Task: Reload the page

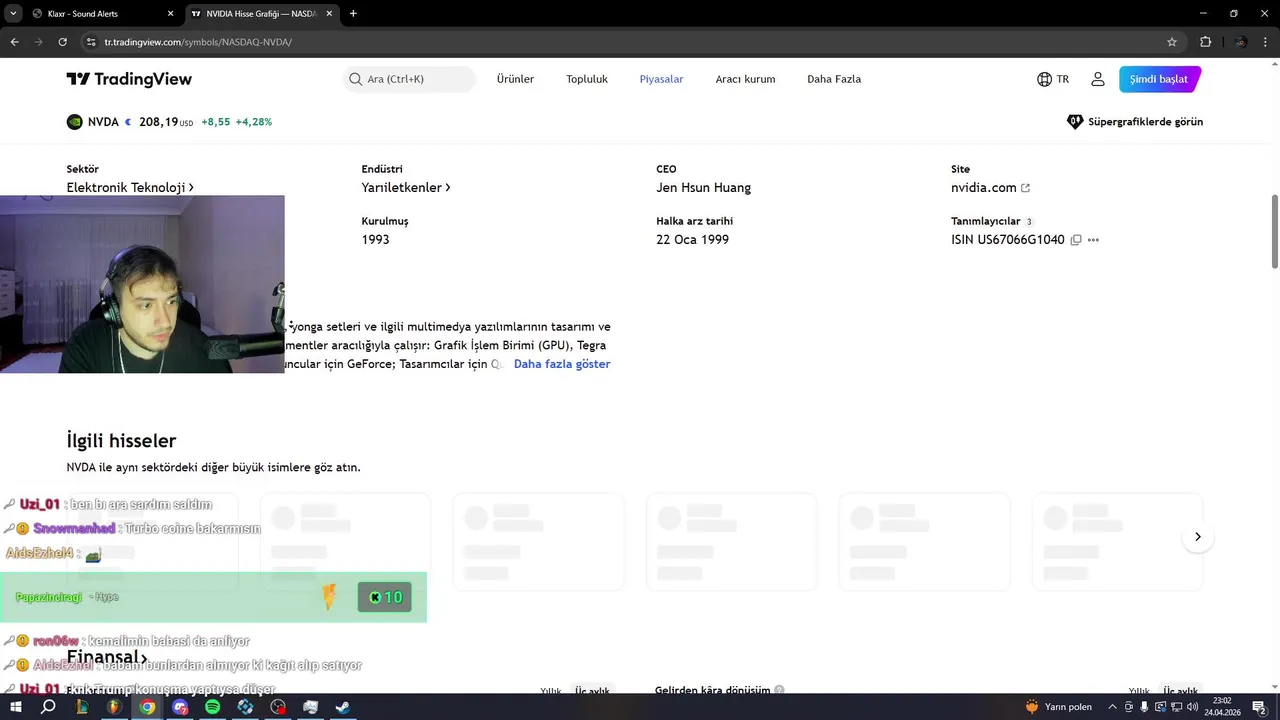Action: coord(62,42)
